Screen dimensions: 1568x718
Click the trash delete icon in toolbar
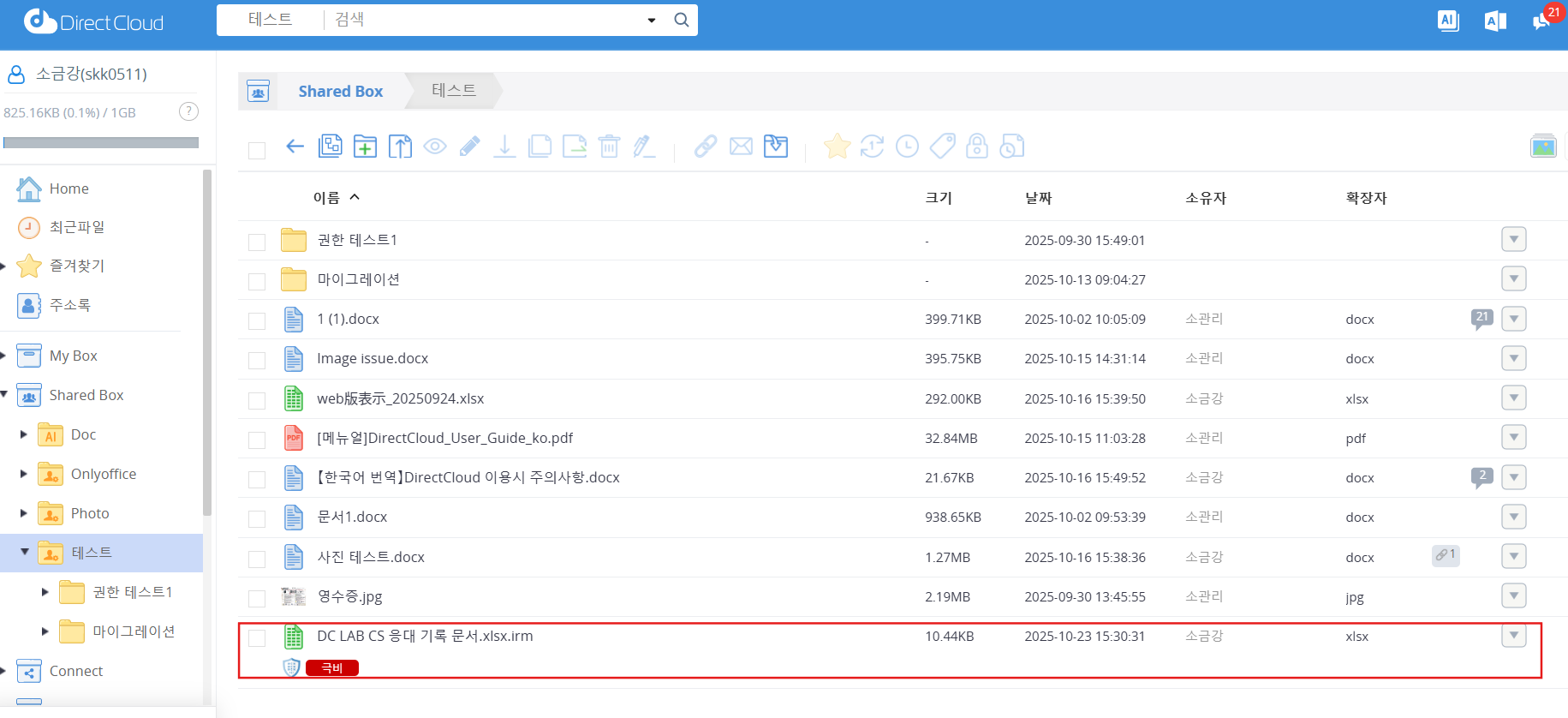pyautogui.click(x=609, y=147)
